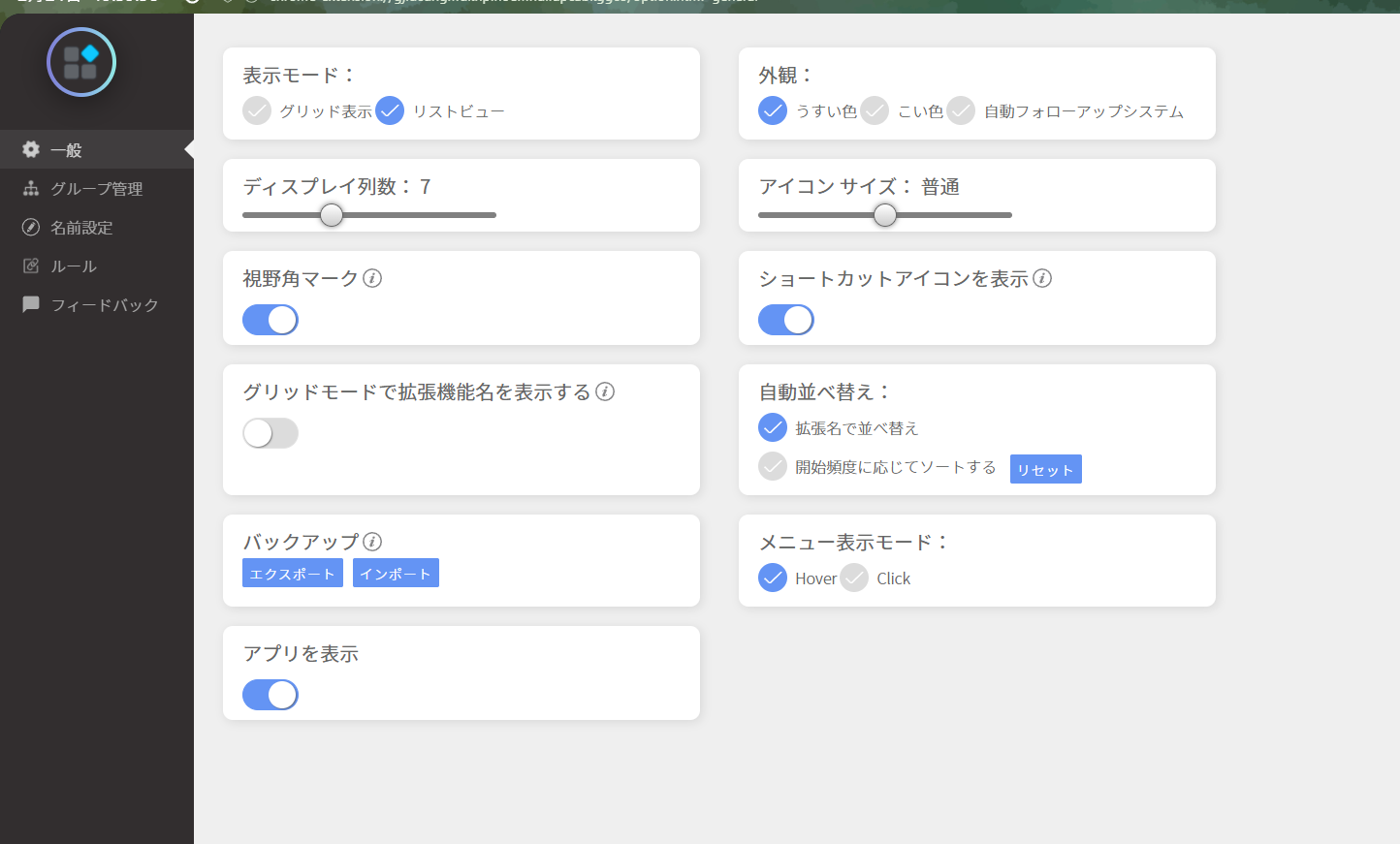Toggle the 視野角マーク switch
The image size is (1400, 844).
click(270, 320)
